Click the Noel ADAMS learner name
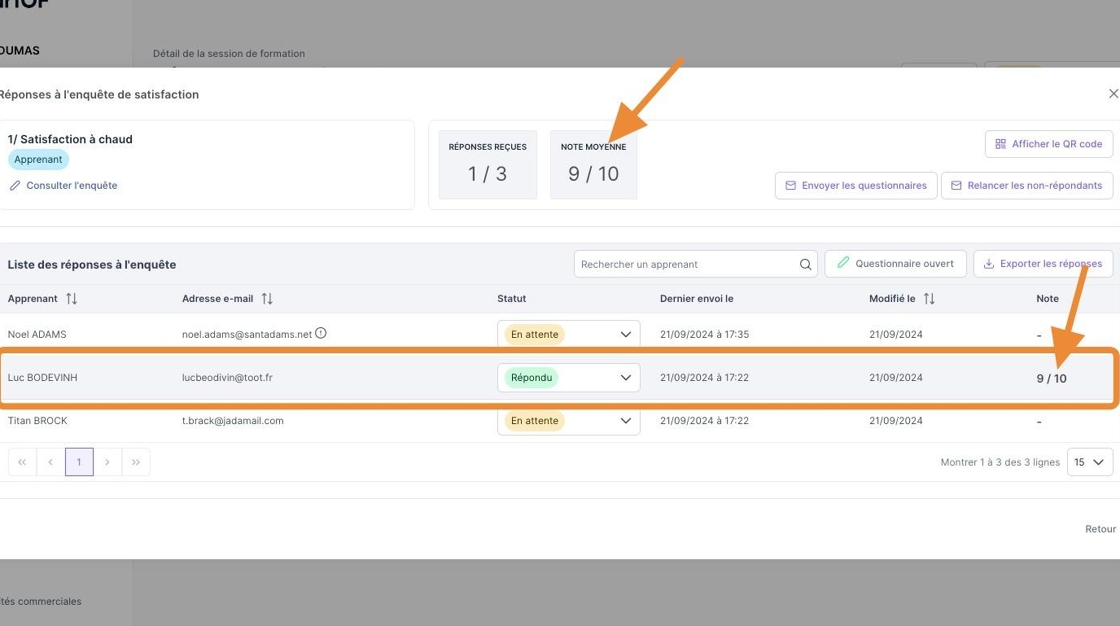Screen dimensions: 1120x626 pos(37,334)
